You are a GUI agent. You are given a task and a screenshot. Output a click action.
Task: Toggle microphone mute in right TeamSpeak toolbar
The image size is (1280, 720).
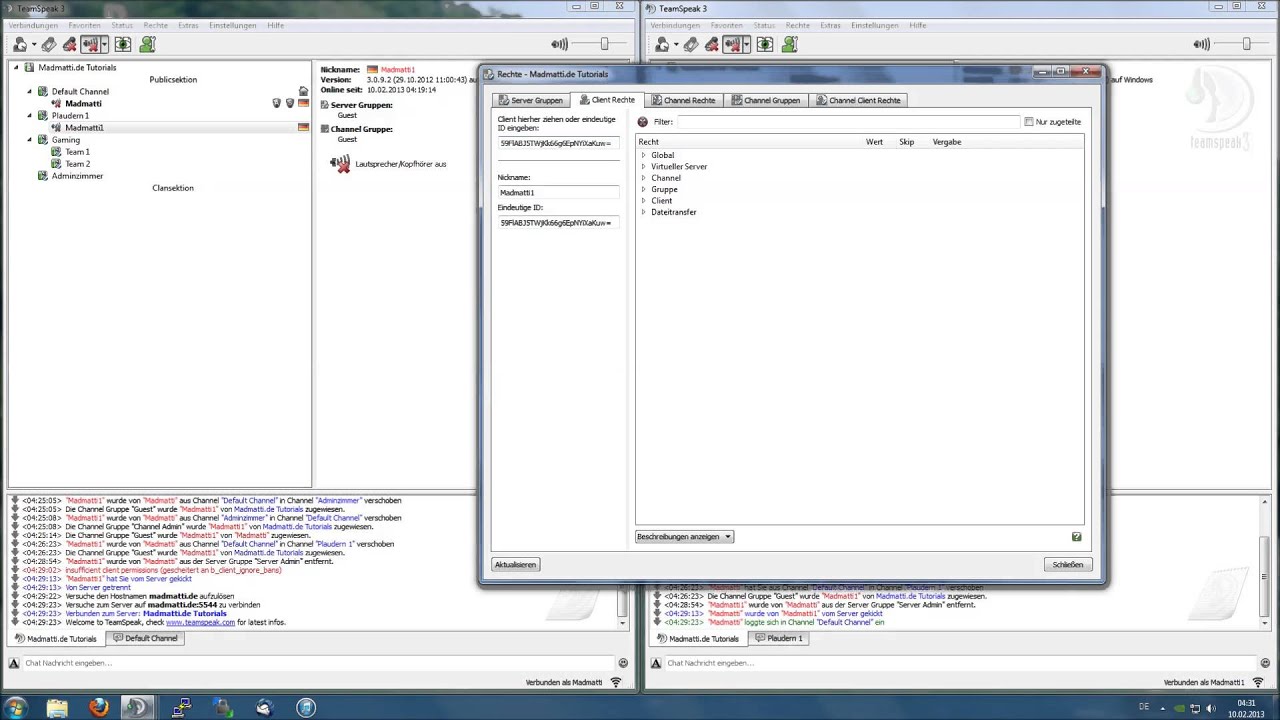(711, 44)
